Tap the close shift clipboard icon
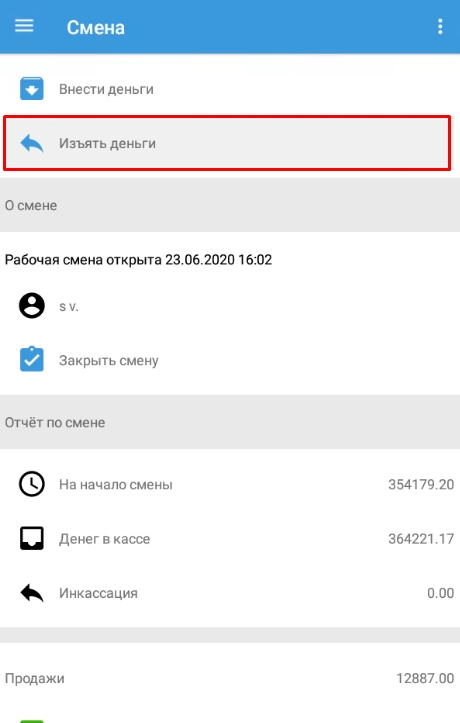Image resolution: width=460 pixels, height=723 pixels. click(31, 359)
